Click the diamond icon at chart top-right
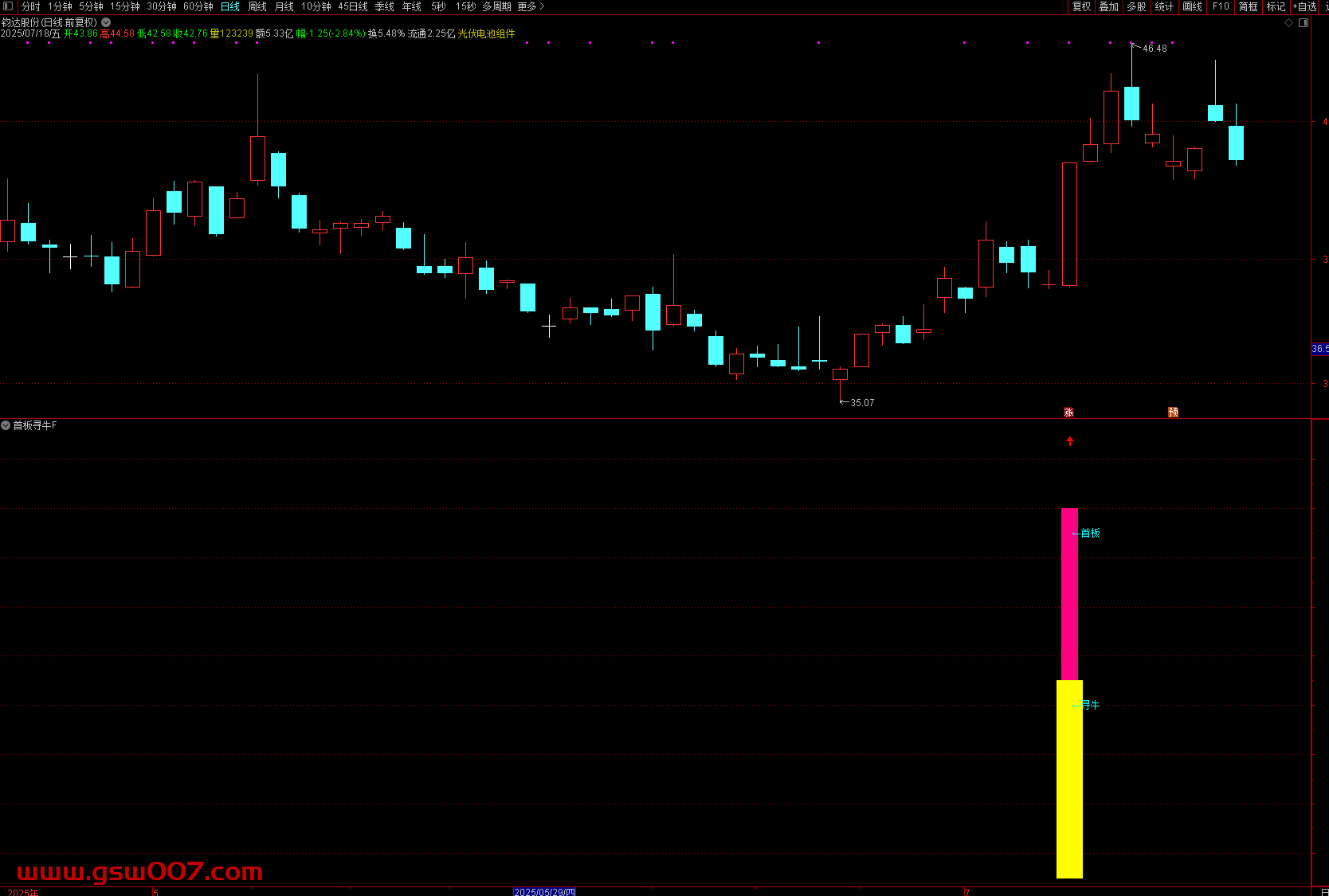 pyautogui.click(x=1289, y=22)
